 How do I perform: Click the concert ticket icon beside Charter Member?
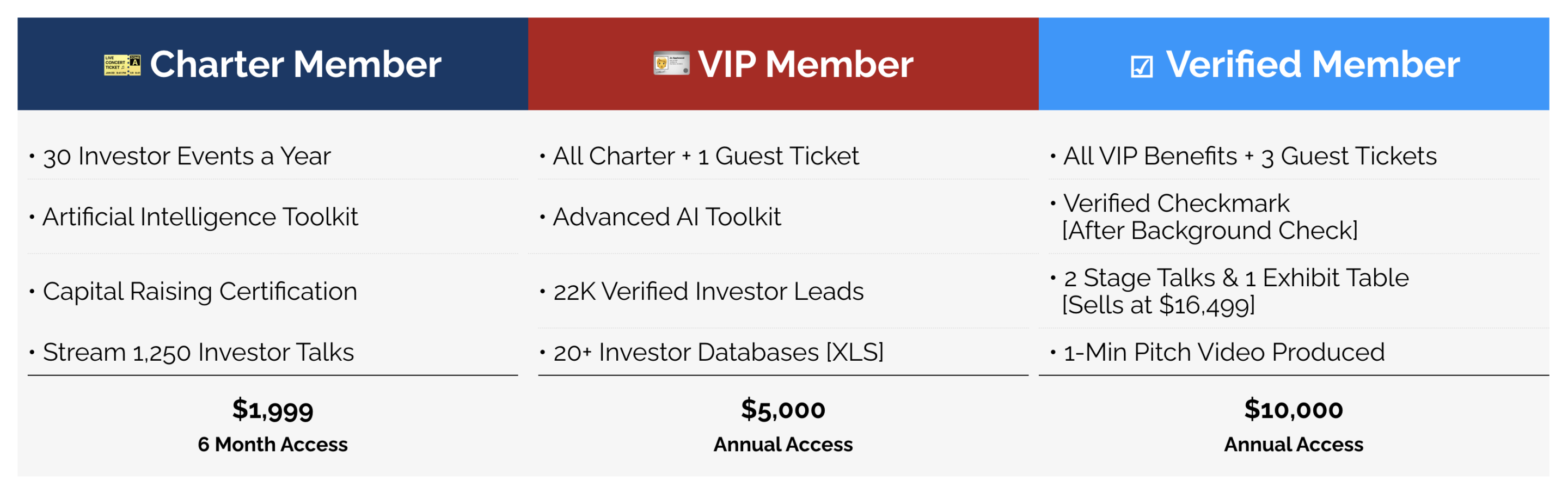click(x=122, y=65)
